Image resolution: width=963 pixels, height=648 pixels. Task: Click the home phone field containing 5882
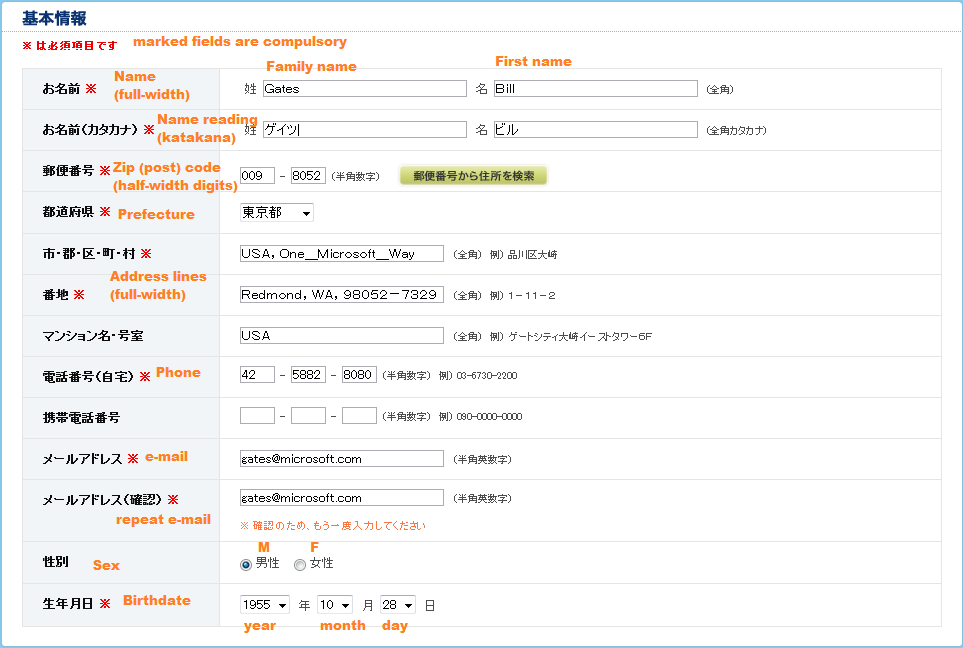click(308, 375)
